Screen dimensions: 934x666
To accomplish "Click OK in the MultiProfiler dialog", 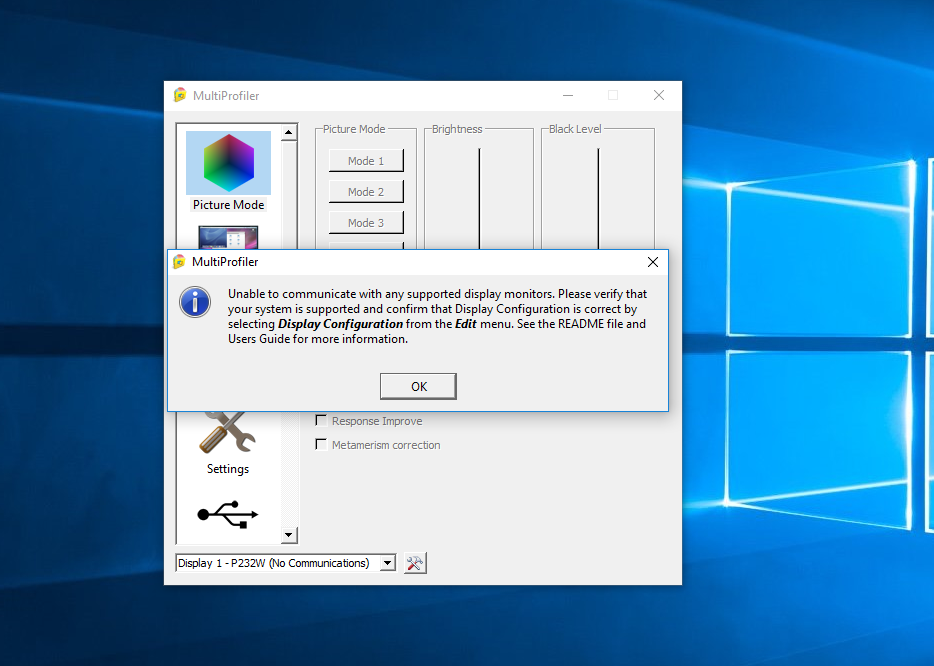I will tap(418, 387).
